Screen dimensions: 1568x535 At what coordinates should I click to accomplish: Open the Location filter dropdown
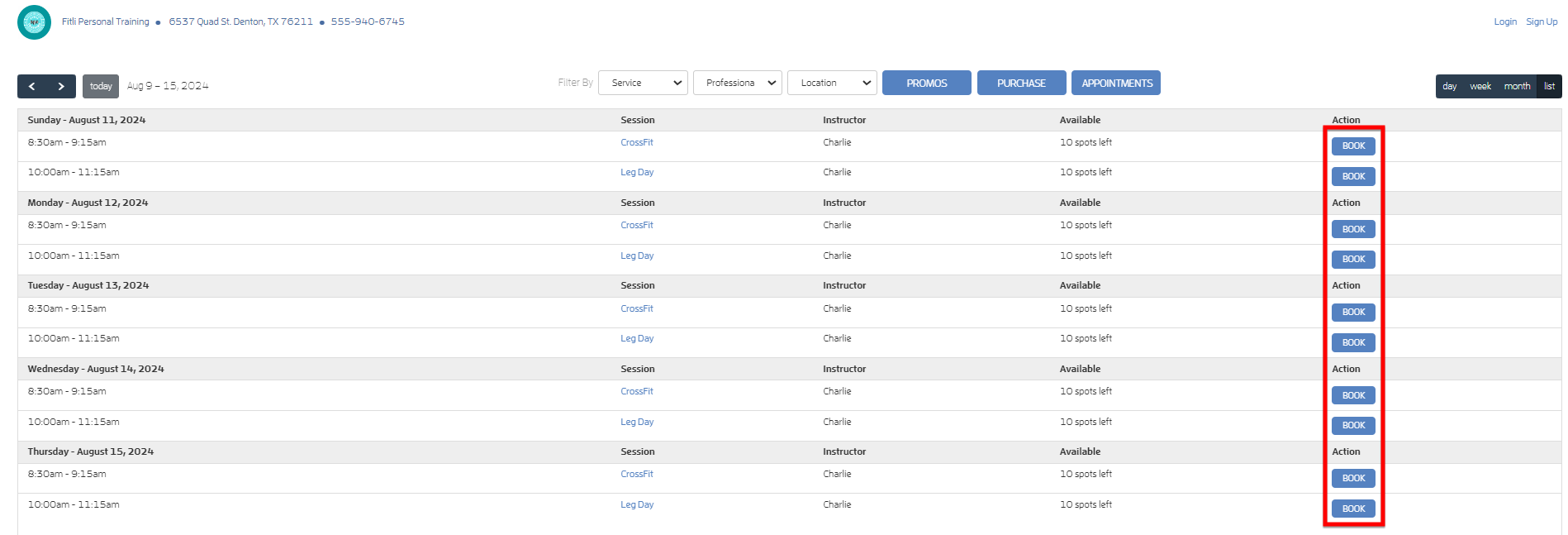832,83
